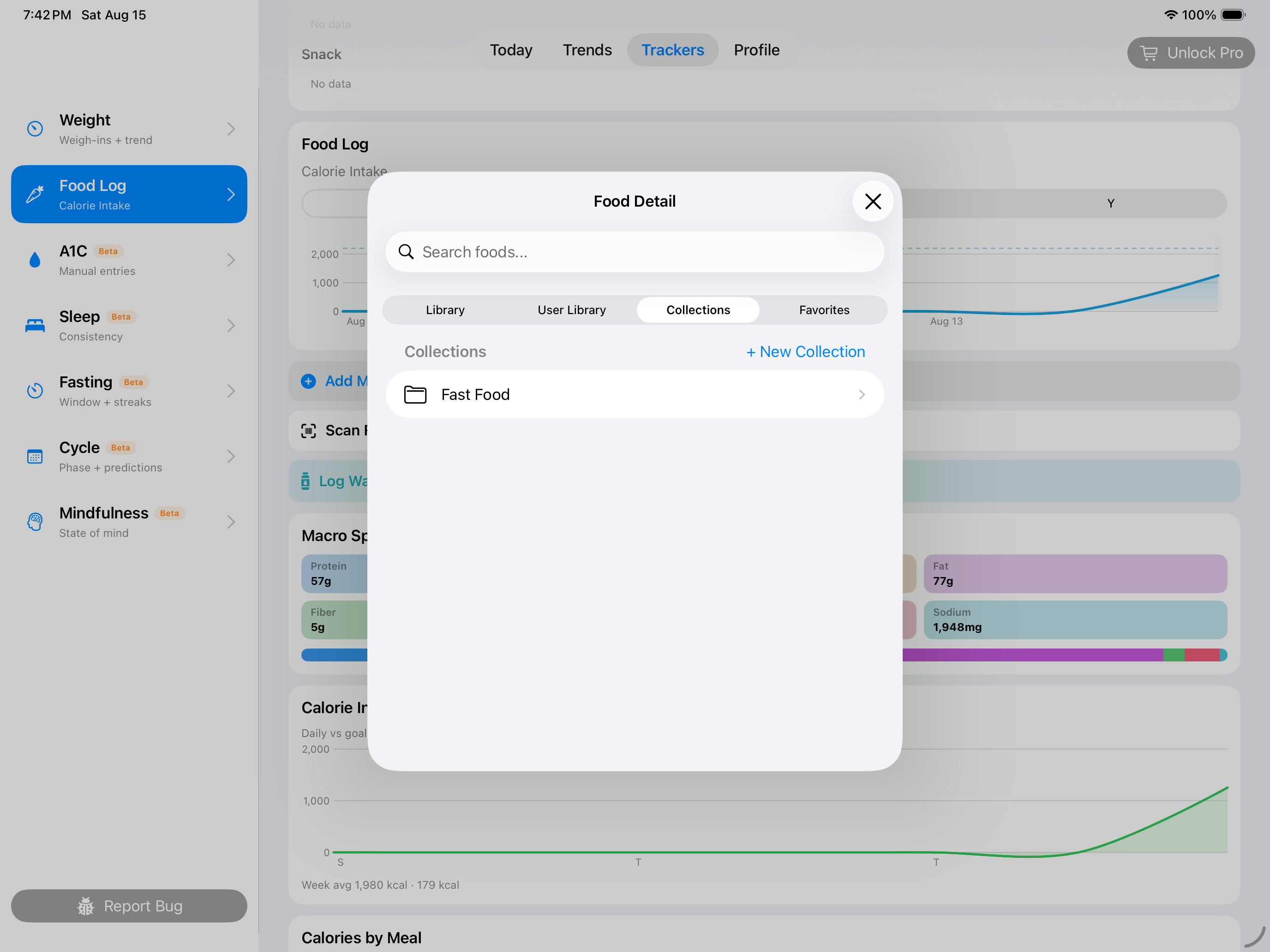Click the water bottle Log Water icon
The height and width of the screenshot is (952, 1270).
pos(306,481)
